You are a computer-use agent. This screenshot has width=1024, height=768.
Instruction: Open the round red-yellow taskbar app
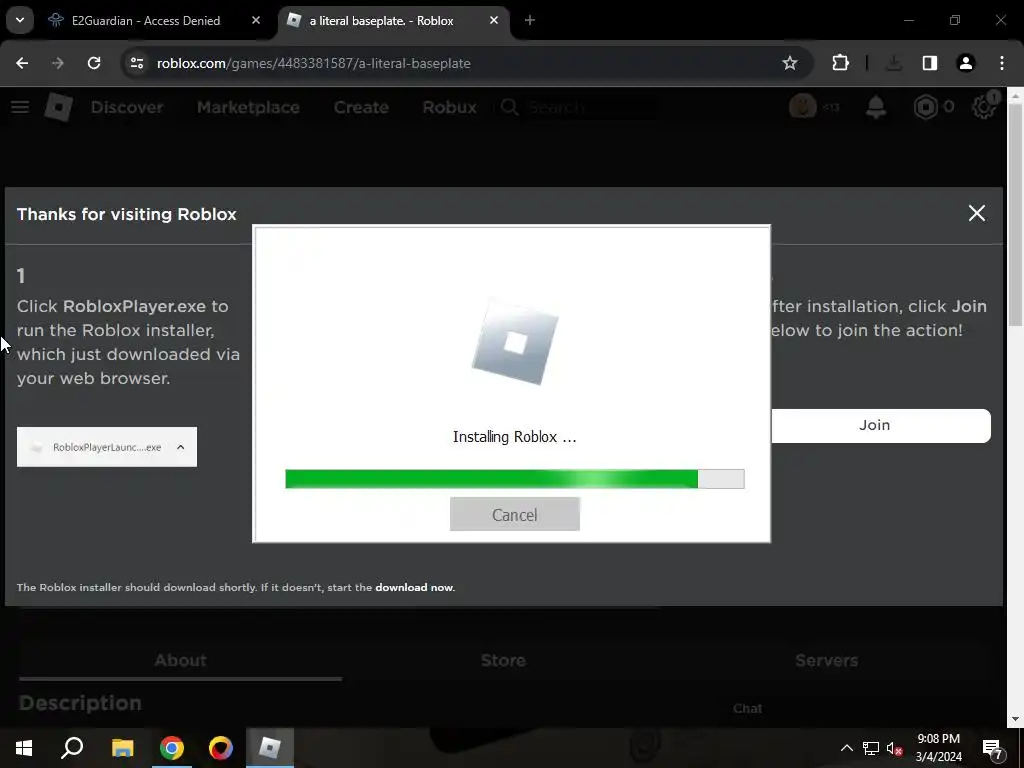click(x=221, y=748)
